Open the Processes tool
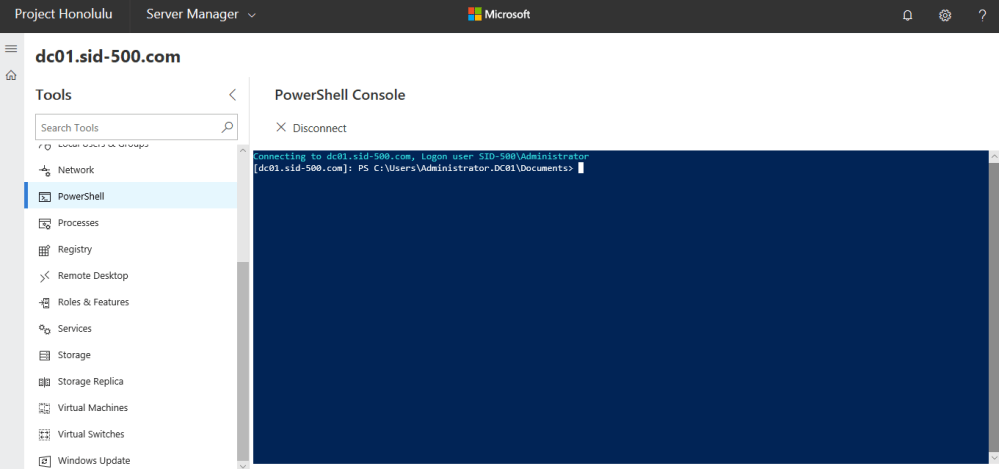 click(x=78, y=223)
